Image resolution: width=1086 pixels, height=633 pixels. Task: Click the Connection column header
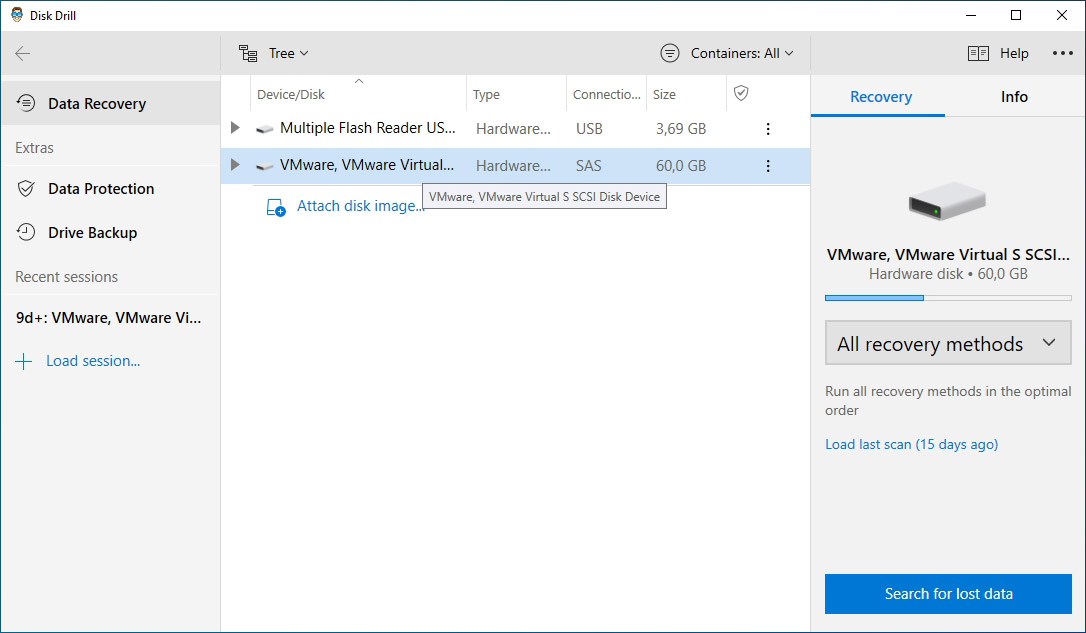(607, 94)
